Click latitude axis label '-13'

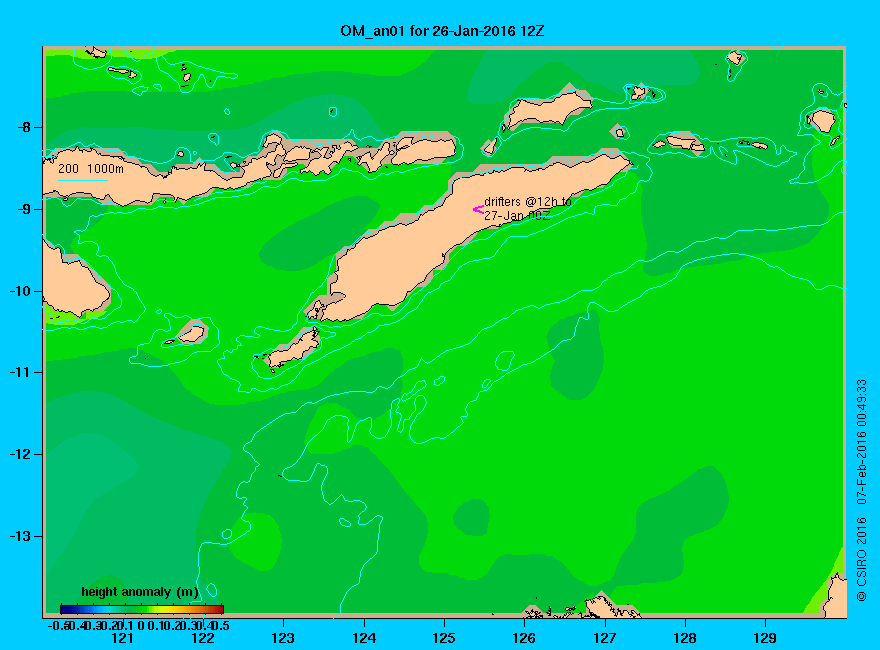pos(20,536)
